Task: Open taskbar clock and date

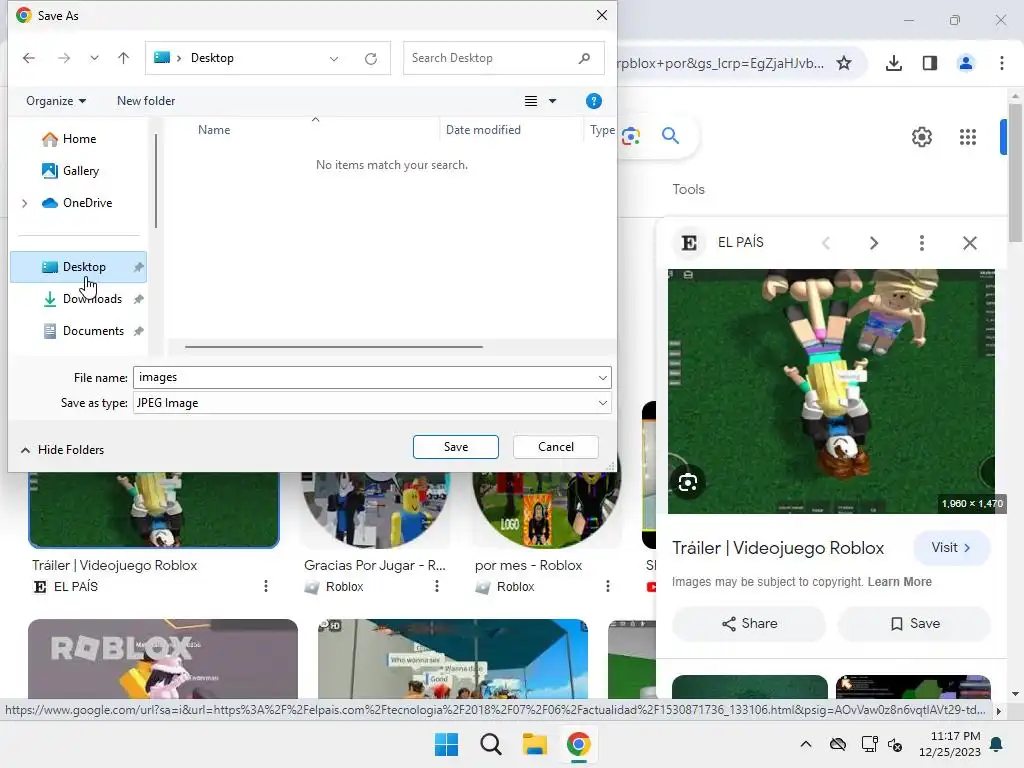Action: click(x=950, y=744)
